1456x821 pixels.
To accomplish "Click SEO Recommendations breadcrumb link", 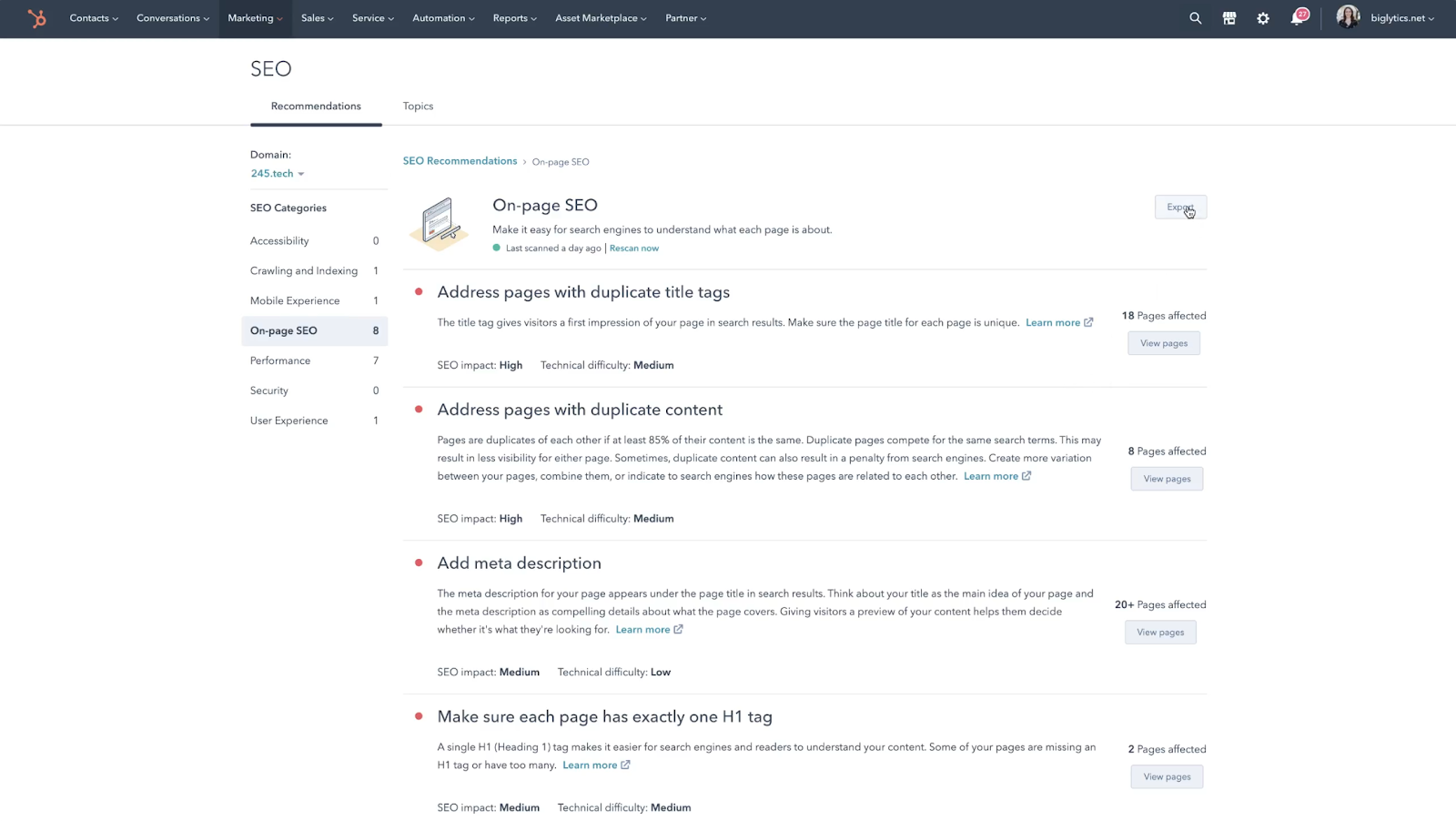I will [x=460, y=161].
